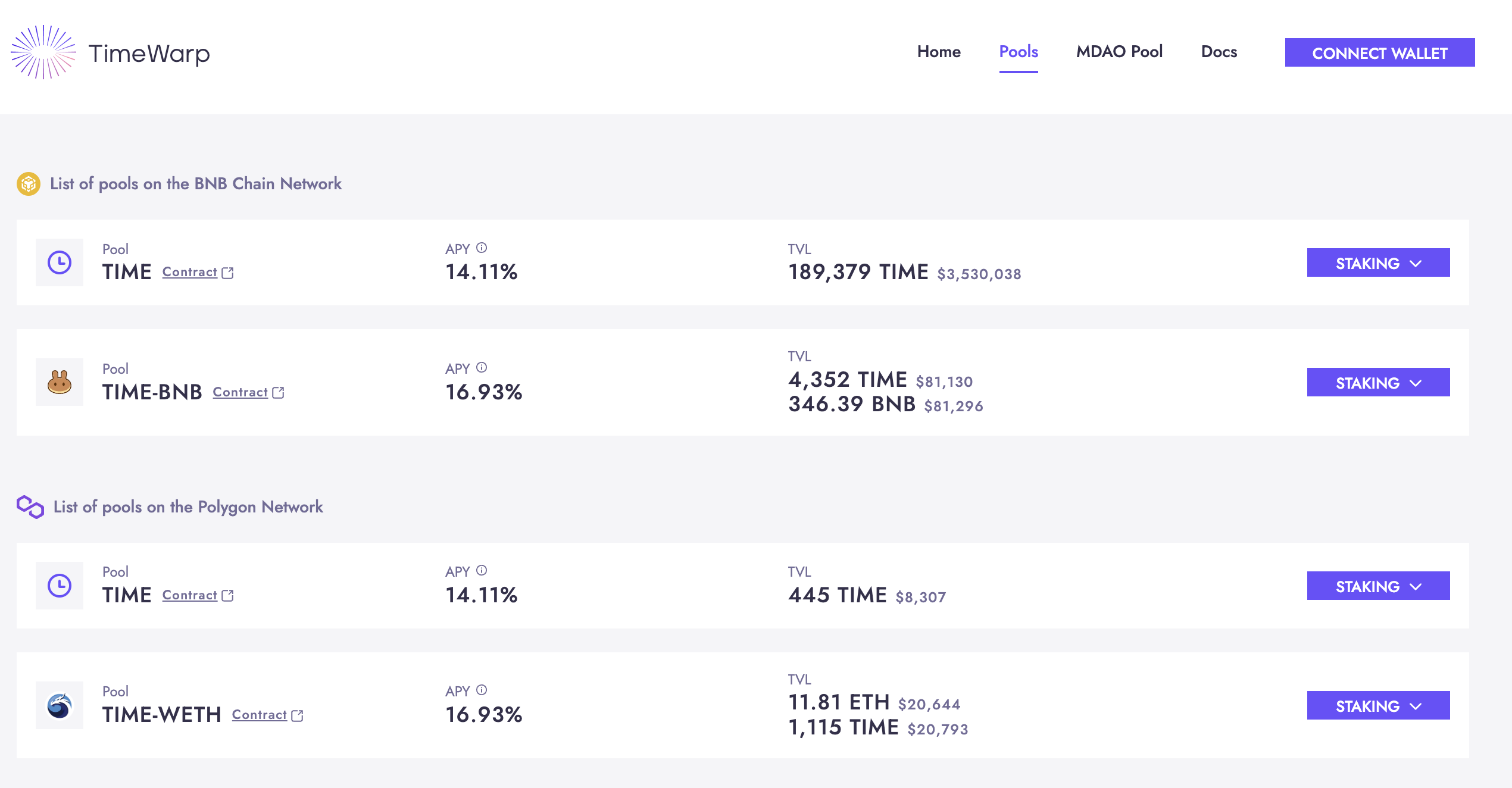
Task: Click APY info icon for BNB Chain TIME pool
Action: pyautogui.click(x=482, y=248)
